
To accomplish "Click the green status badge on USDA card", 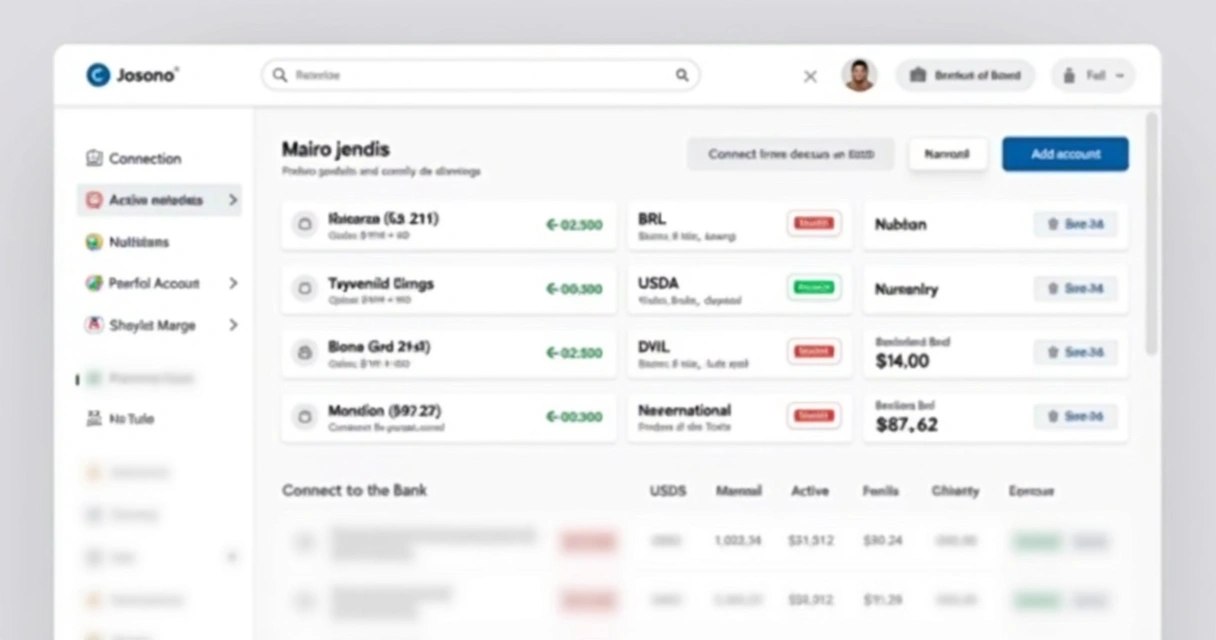I will click(814, 288).
